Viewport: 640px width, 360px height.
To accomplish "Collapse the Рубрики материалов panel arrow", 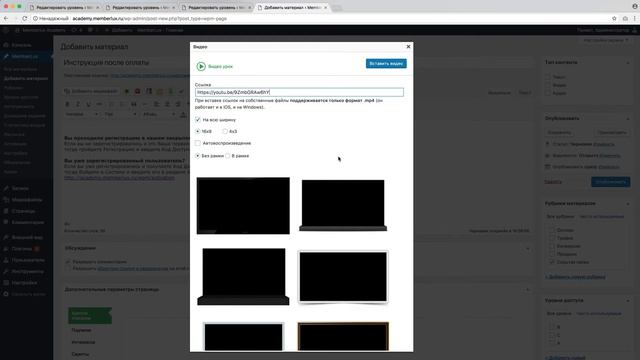I will 628,204.
